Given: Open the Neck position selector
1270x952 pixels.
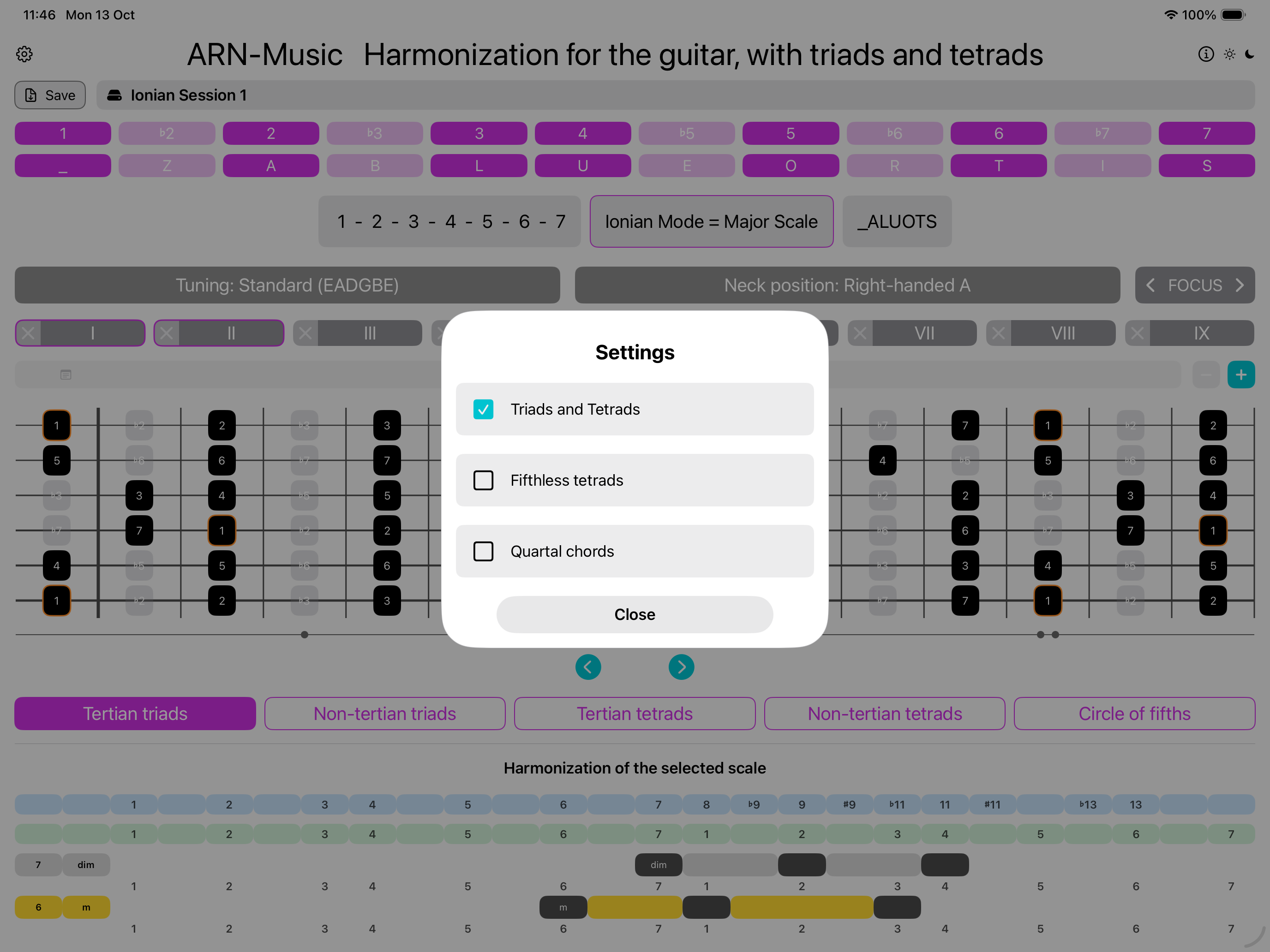Looking at the screenshot, I should (847, 285).
